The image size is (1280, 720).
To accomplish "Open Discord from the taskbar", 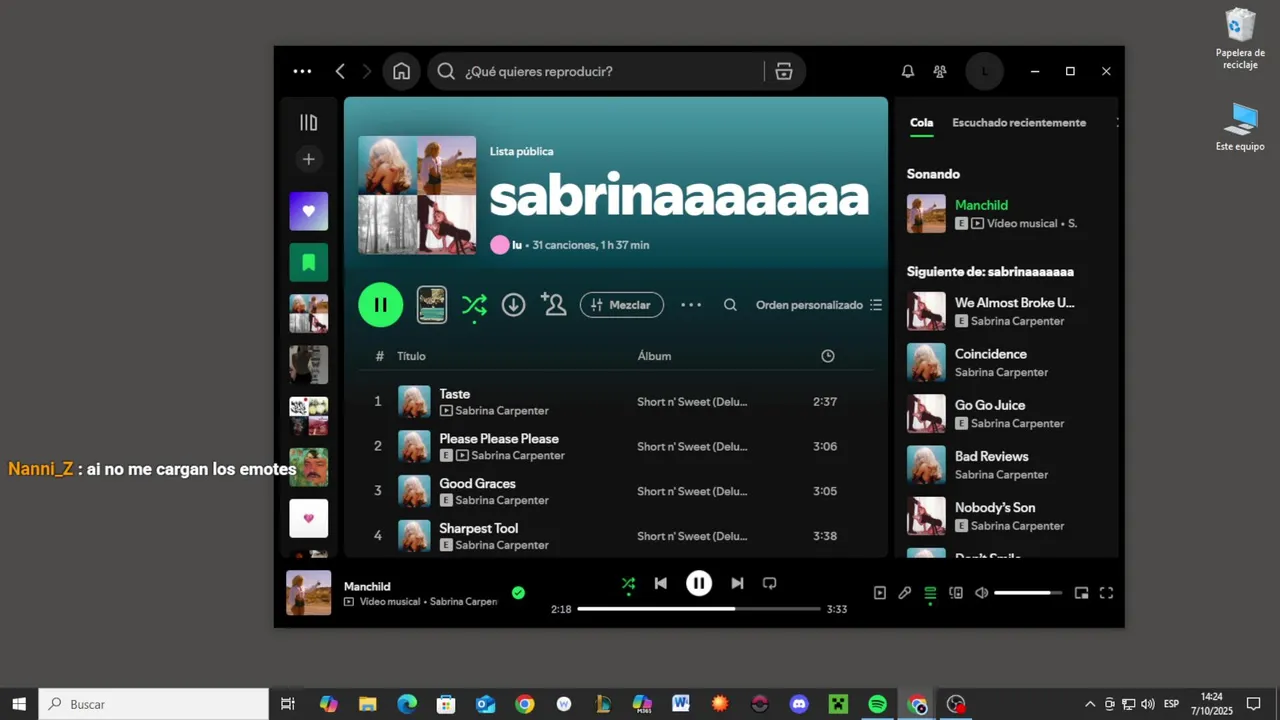I will (799, 704).
